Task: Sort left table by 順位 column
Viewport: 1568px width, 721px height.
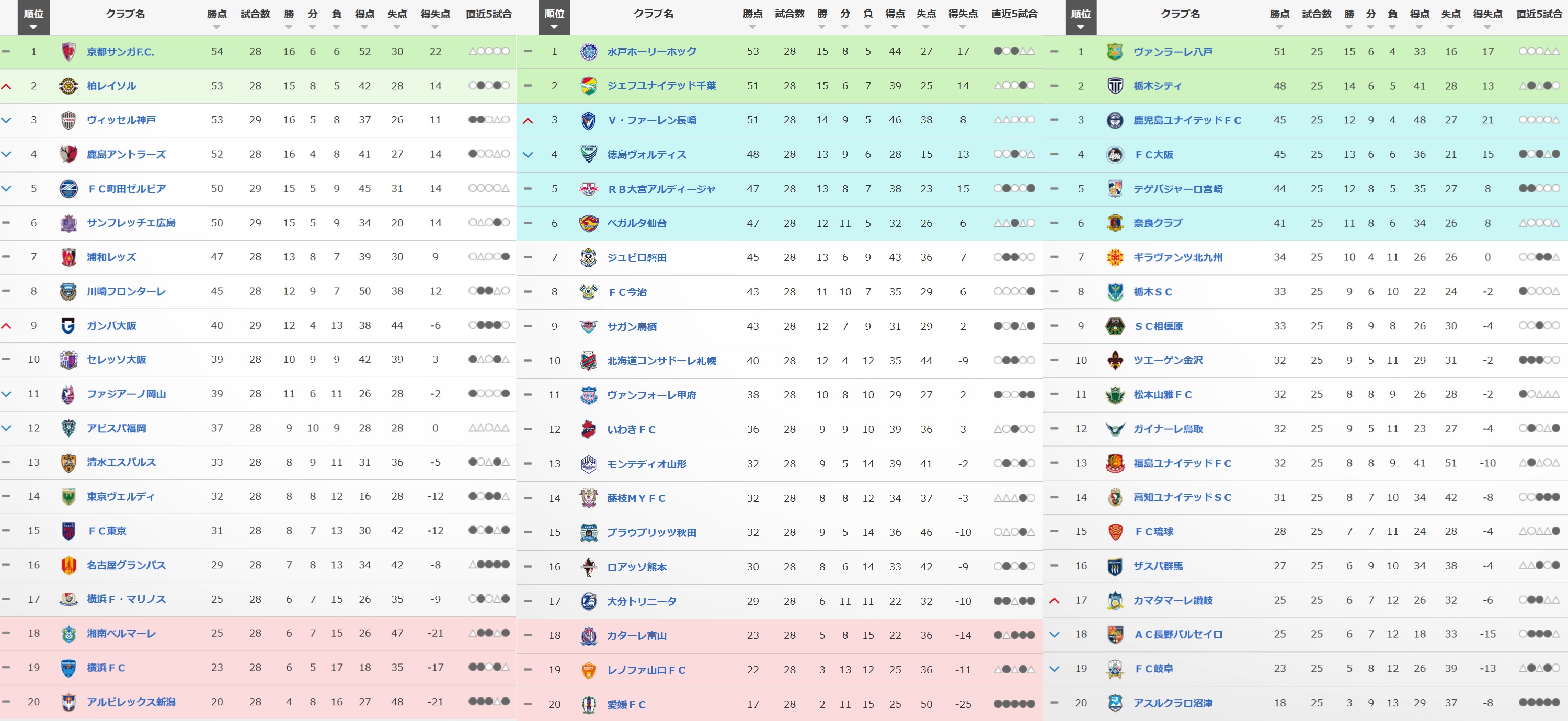Action: pyautogui.click(x=33, y=17)
